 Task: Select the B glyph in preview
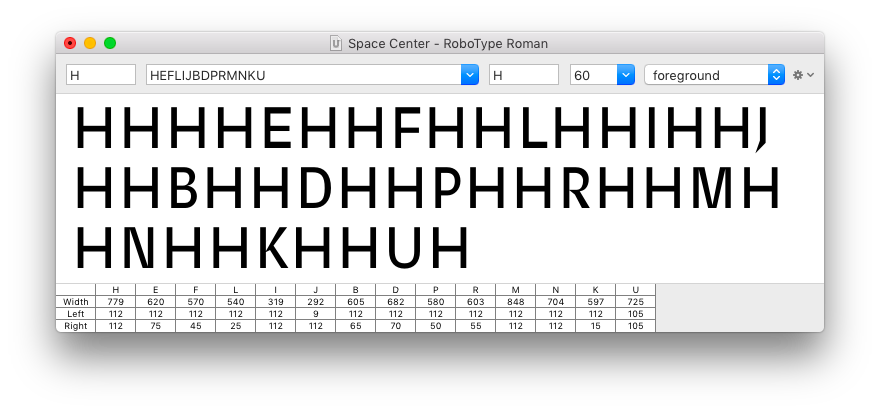point(183,187)
